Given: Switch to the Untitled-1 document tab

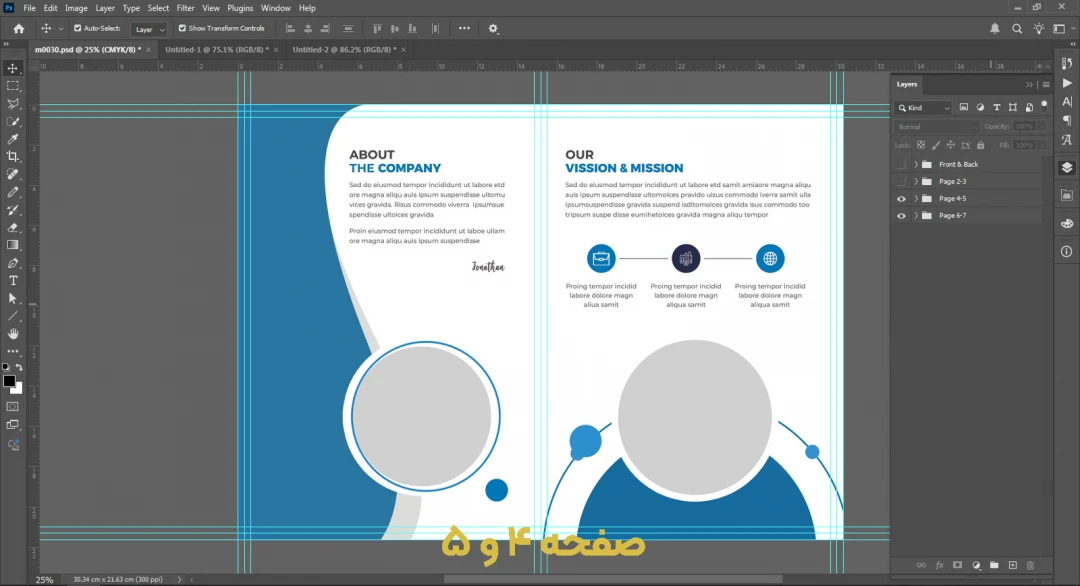Looking at the screenshot, I should 216,49.
